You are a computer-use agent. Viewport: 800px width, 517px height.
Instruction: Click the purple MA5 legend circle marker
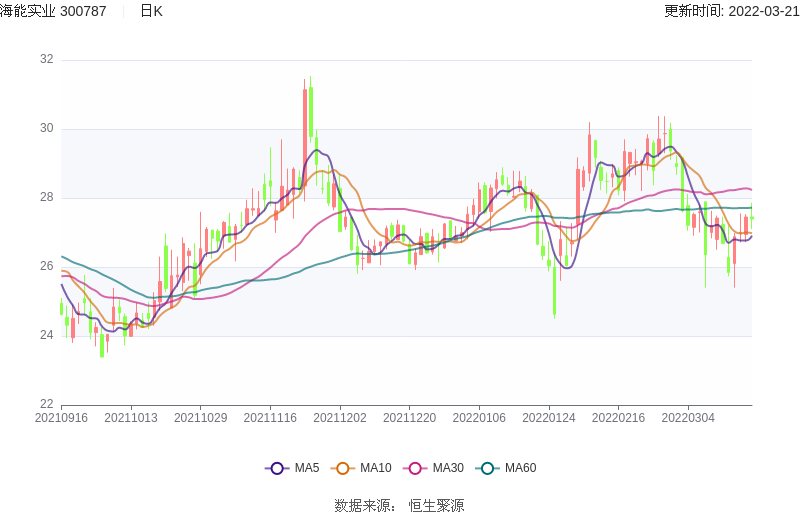277,468
